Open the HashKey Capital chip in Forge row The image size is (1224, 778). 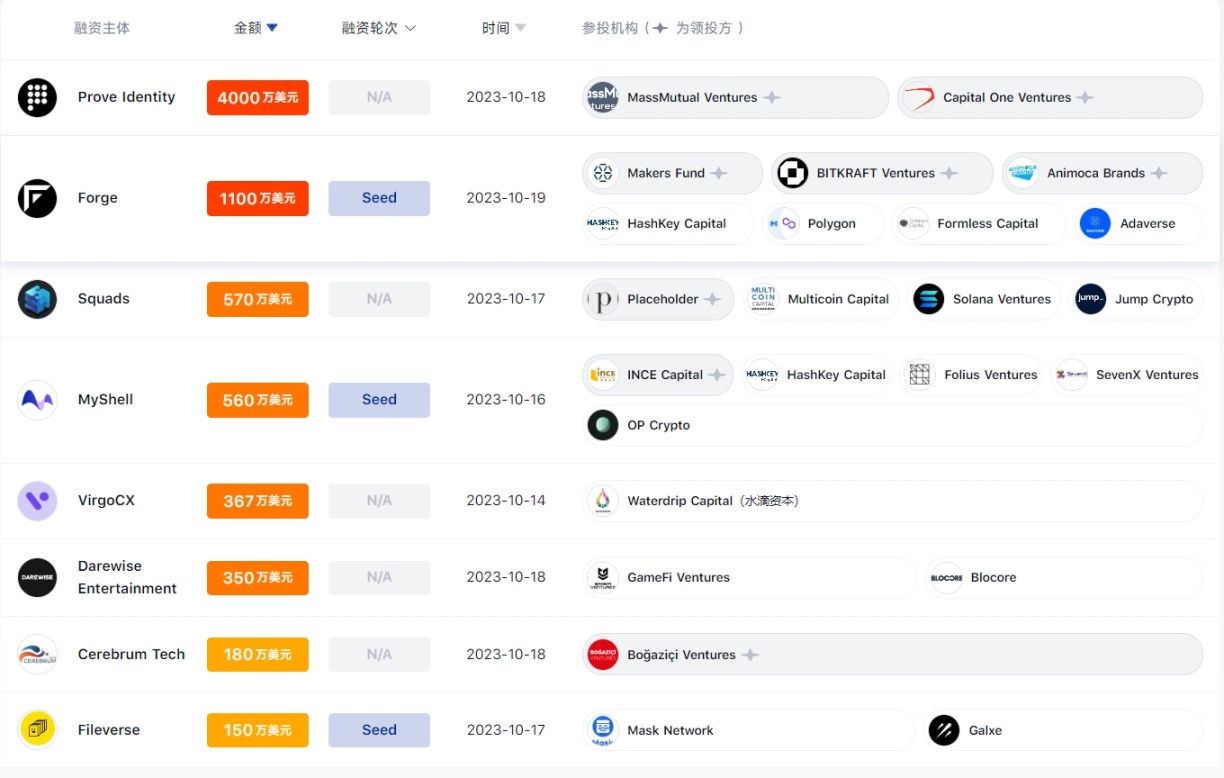(668, 224)
